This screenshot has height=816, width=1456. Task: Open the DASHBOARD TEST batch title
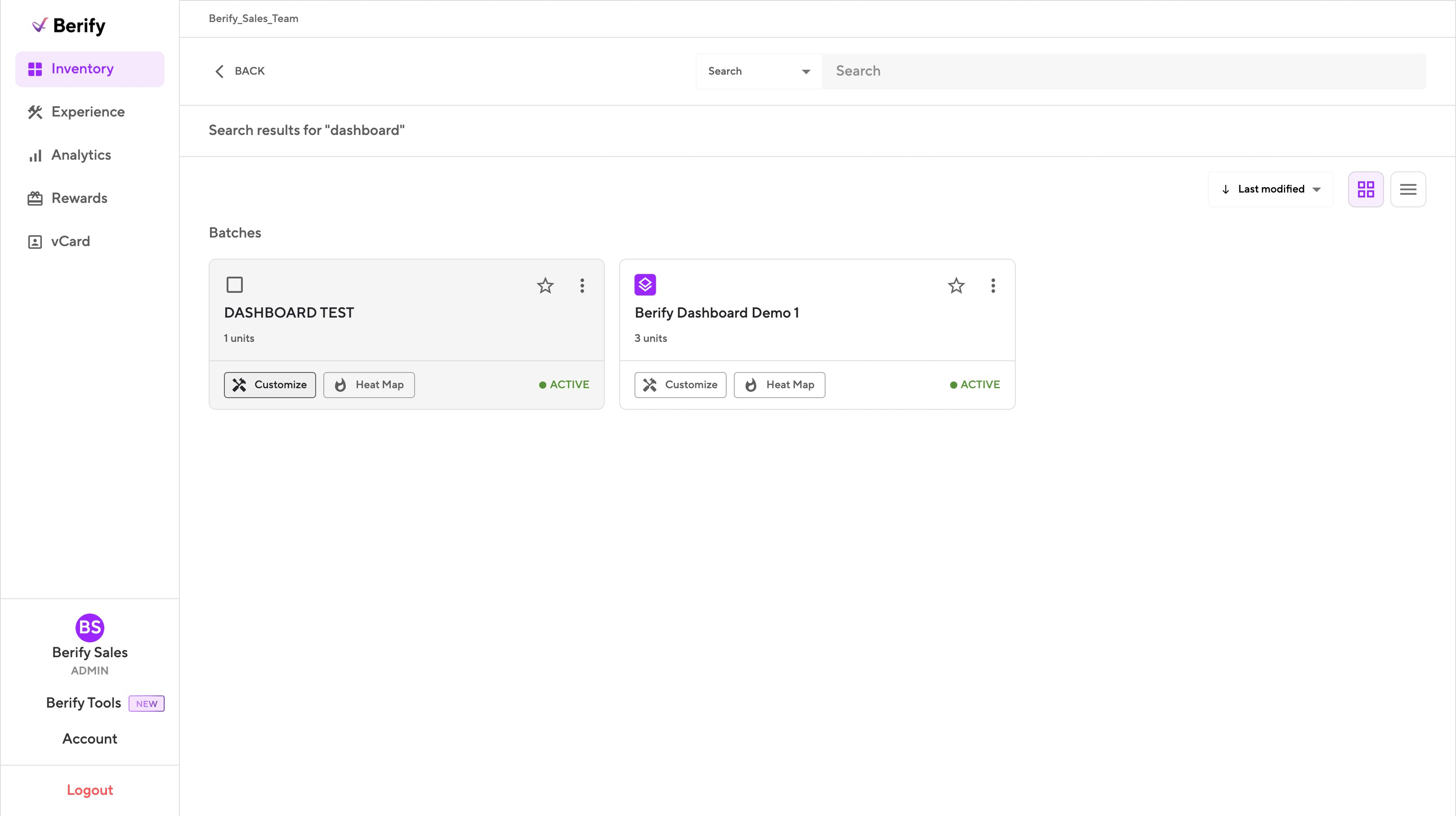(x=289, y=313)
